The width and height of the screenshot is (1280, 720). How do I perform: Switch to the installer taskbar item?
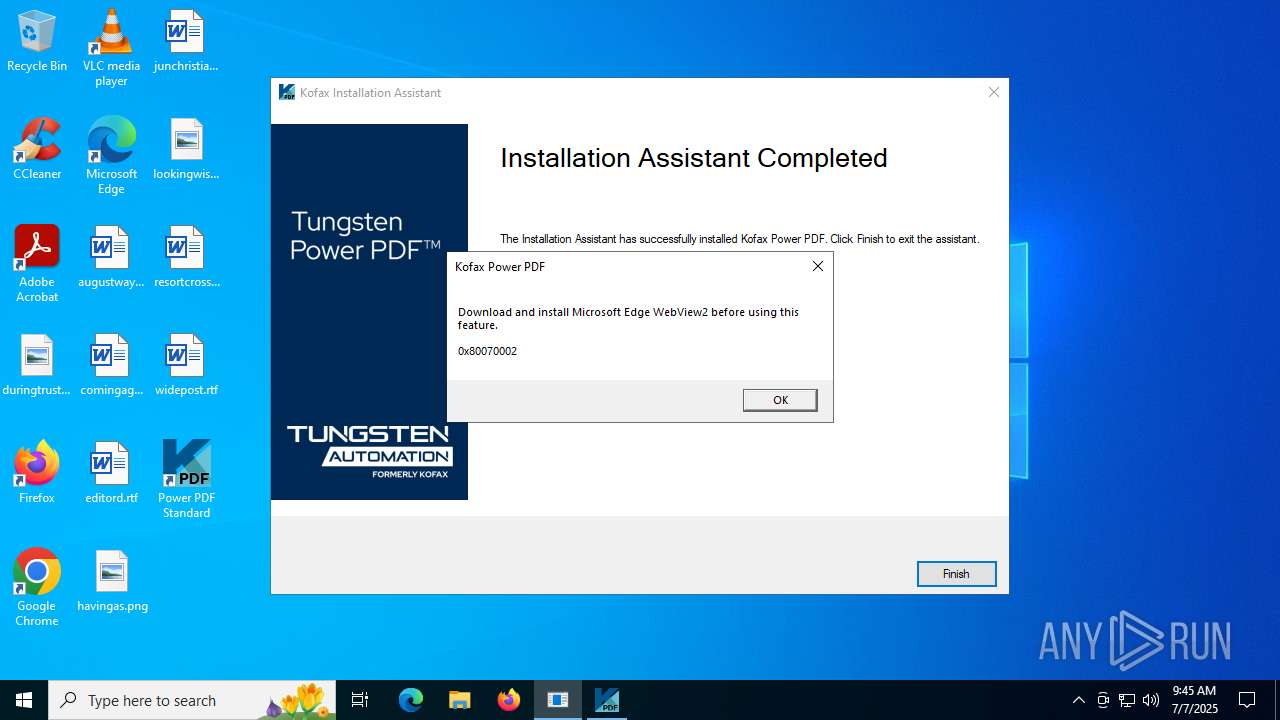[558, 700]
